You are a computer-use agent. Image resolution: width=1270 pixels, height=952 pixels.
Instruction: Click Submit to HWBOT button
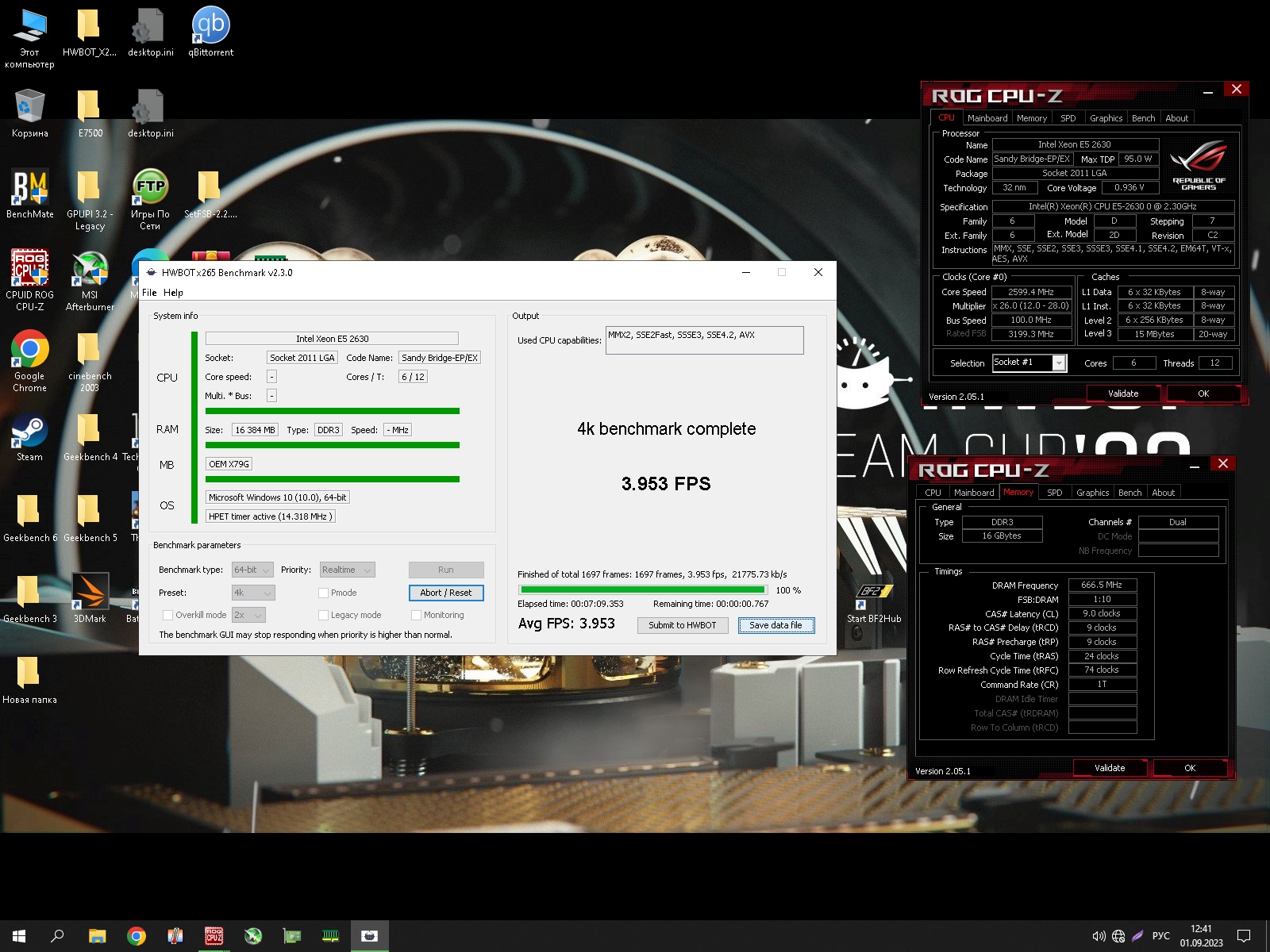click(x=682, y=625)
